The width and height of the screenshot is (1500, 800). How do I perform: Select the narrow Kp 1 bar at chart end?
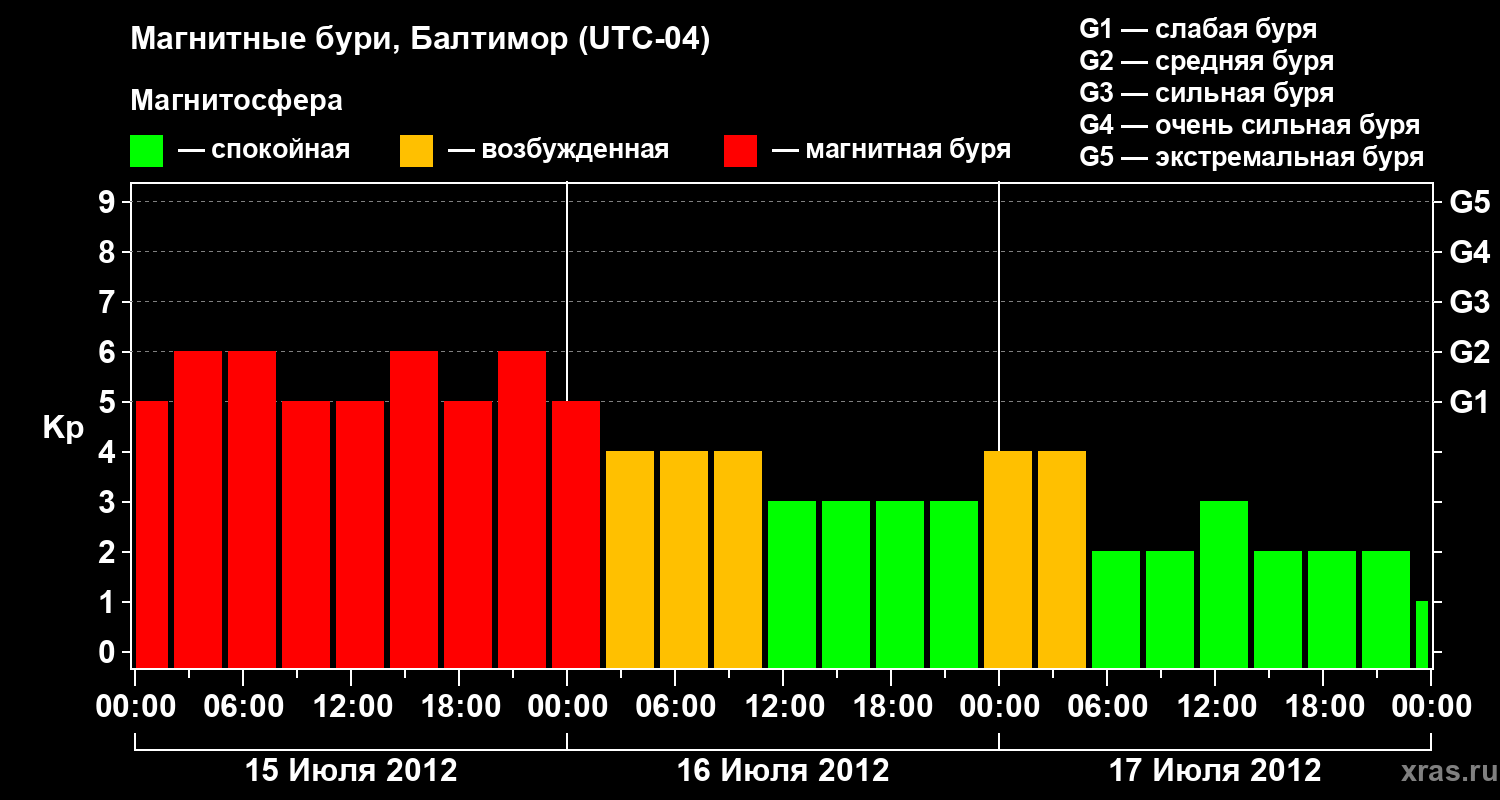coord(1422,634)
